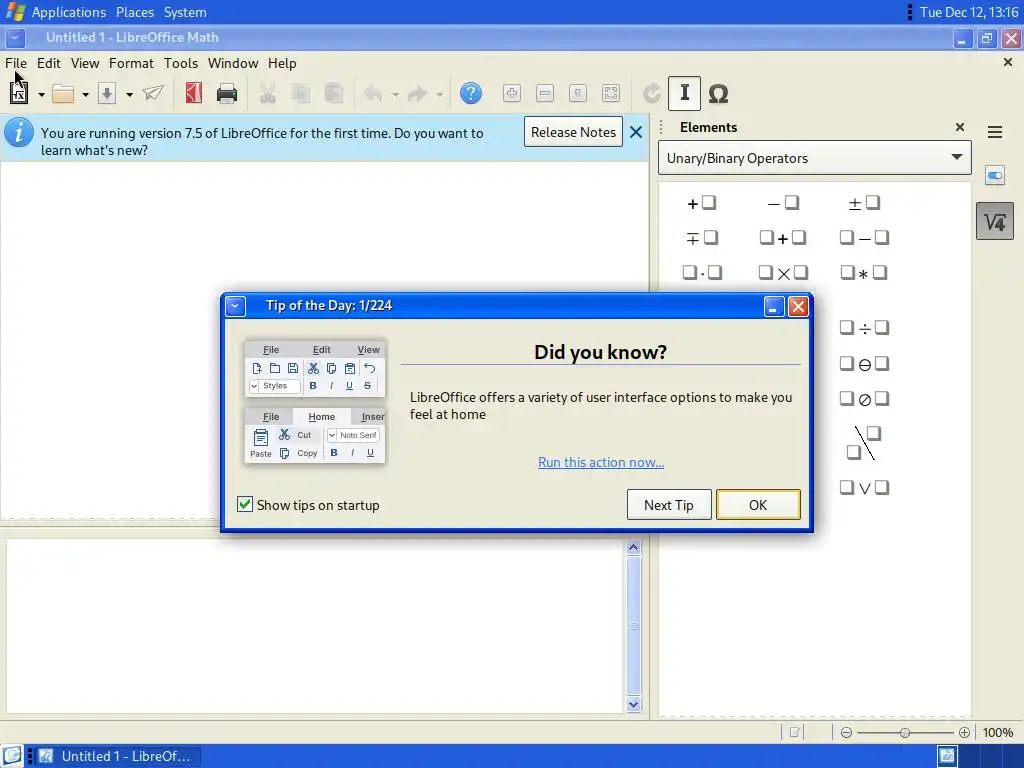Open the Save dropdown arrow
The width and height of the screenshot is (1024, 768).
coord(129,95)
